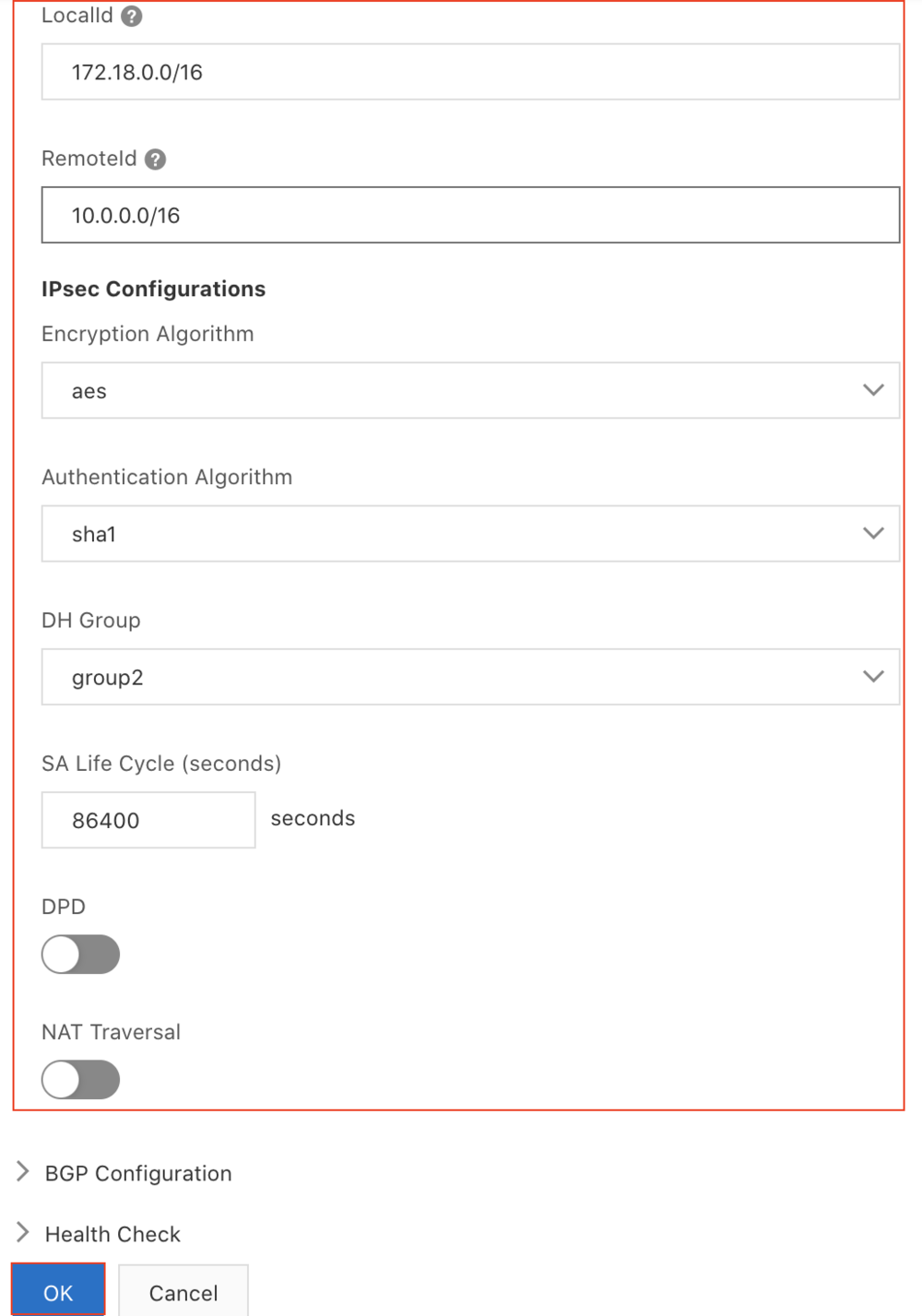Enable the DPD toggle switch
Viewport: 922px width, 1316px height.
pyautogui.click(x=80, y=954)
